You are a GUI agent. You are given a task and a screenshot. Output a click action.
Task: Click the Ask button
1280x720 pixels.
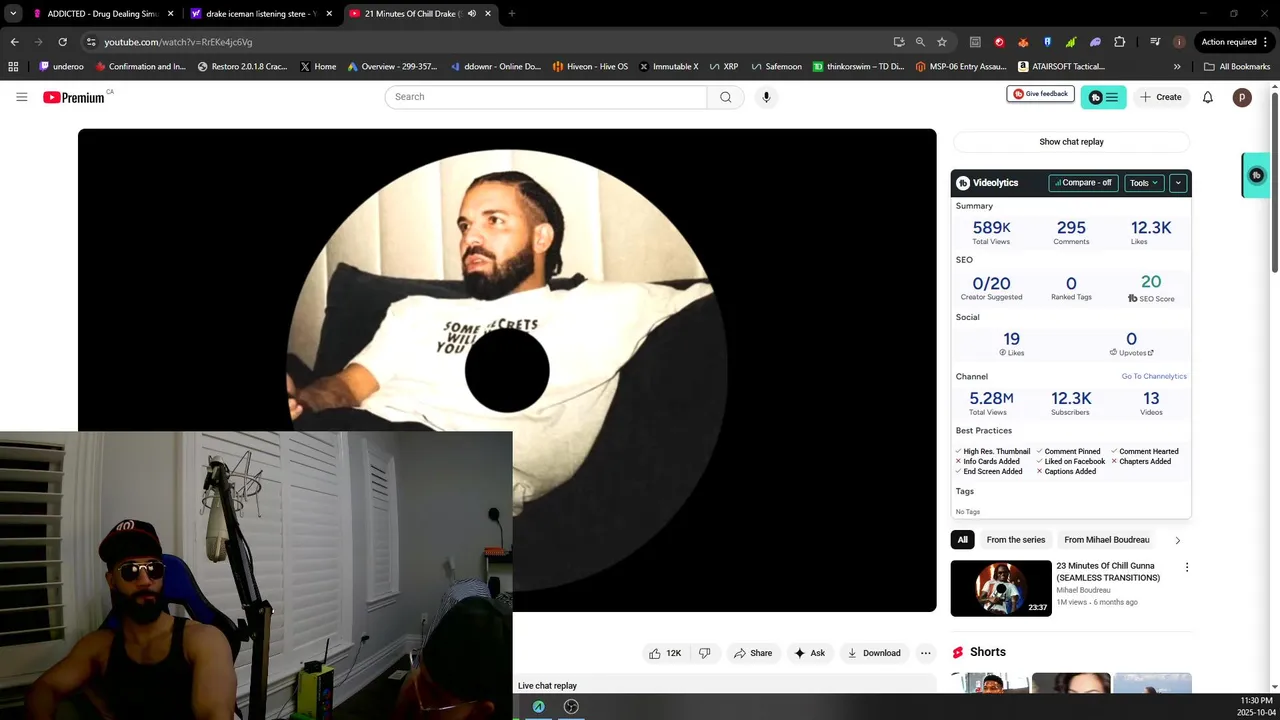point(810,653)
